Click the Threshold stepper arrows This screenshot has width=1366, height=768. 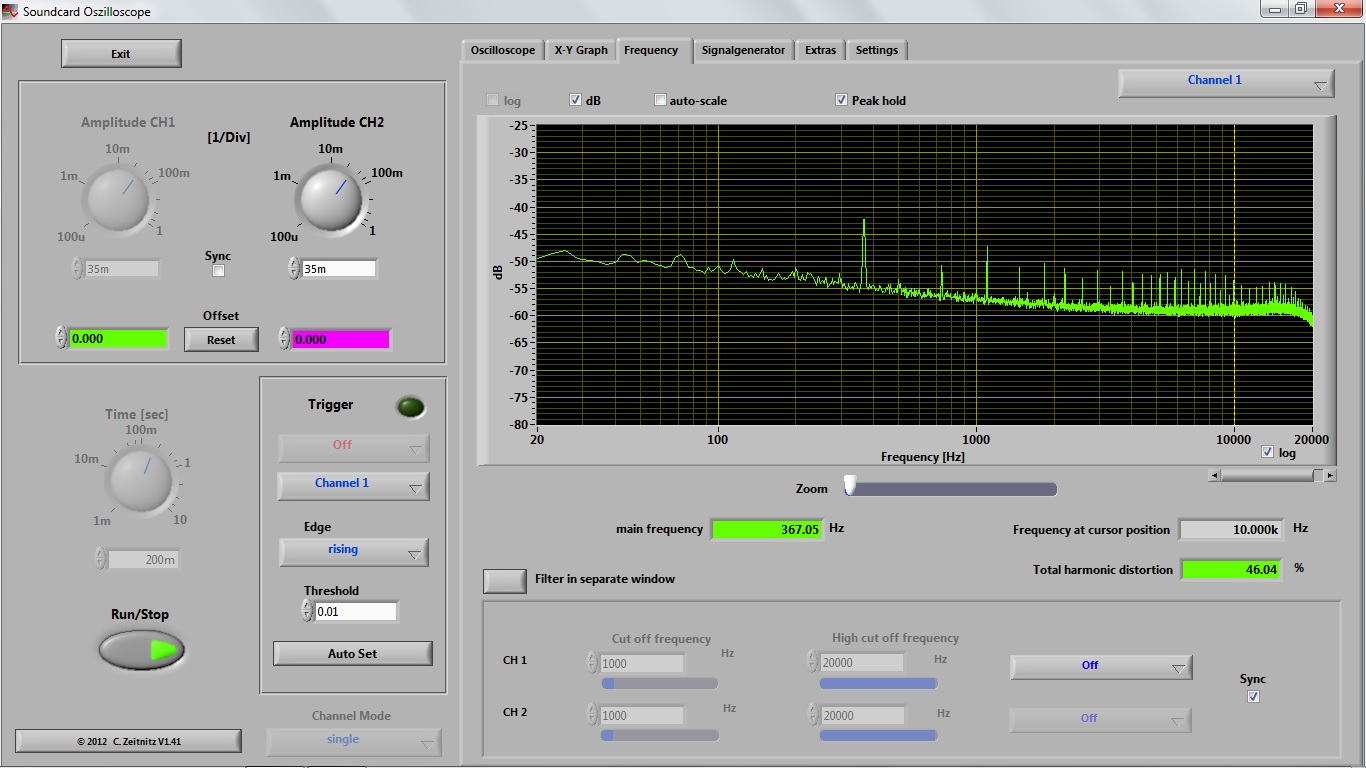pos(307,611)
